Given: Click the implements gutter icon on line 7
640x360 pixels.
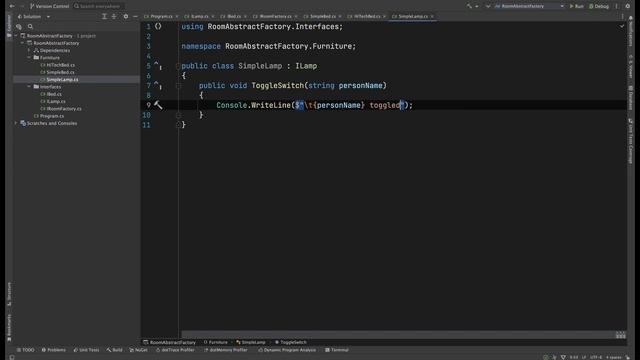Looking at the screenshot, I should pyautogui.click(x=157, y=85).
